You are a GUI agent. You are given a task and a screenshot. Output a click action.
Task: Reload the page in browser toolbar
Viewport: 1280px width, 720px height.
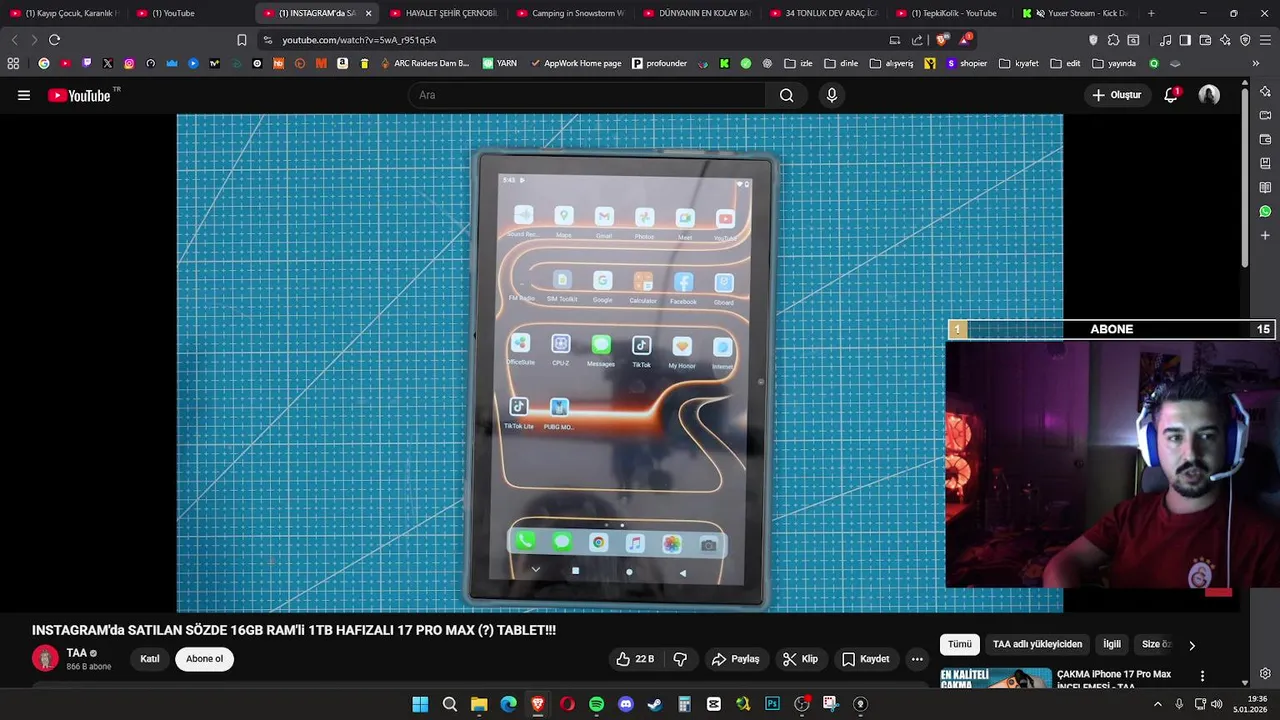[x=54, y=40]
